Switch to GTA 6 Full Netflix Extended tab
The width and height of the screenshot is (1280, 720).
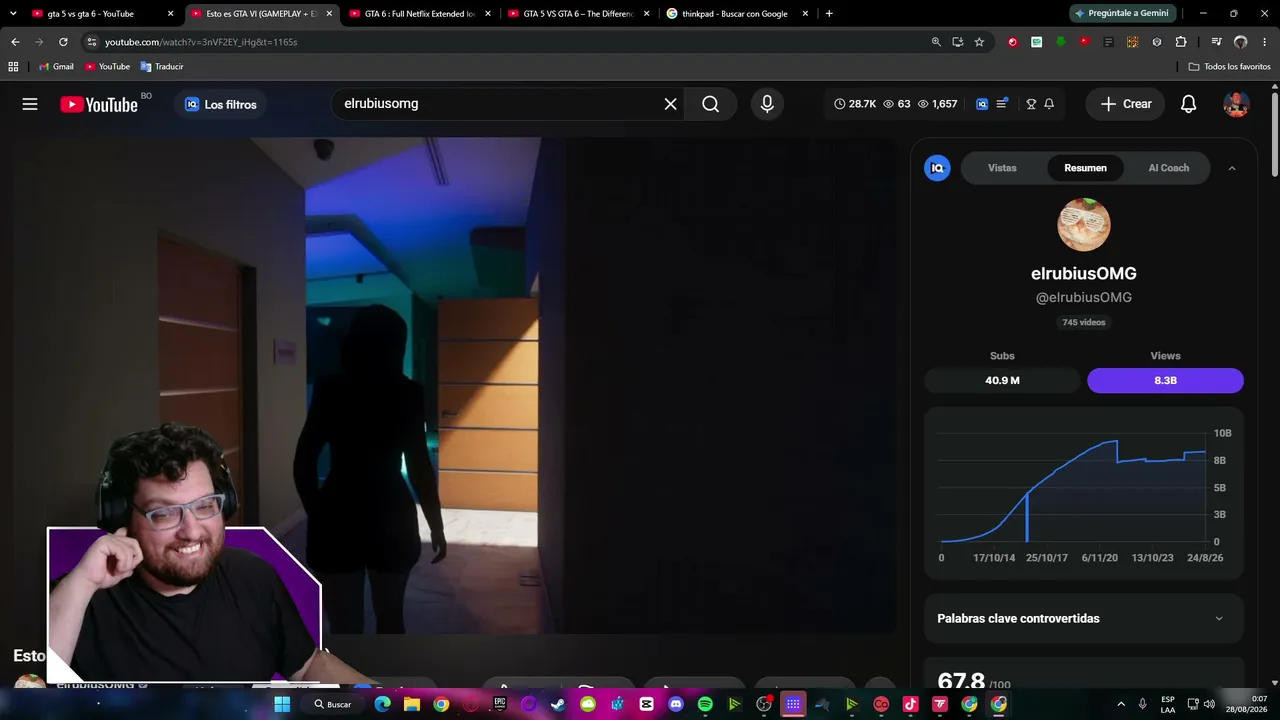click(419, 14)
